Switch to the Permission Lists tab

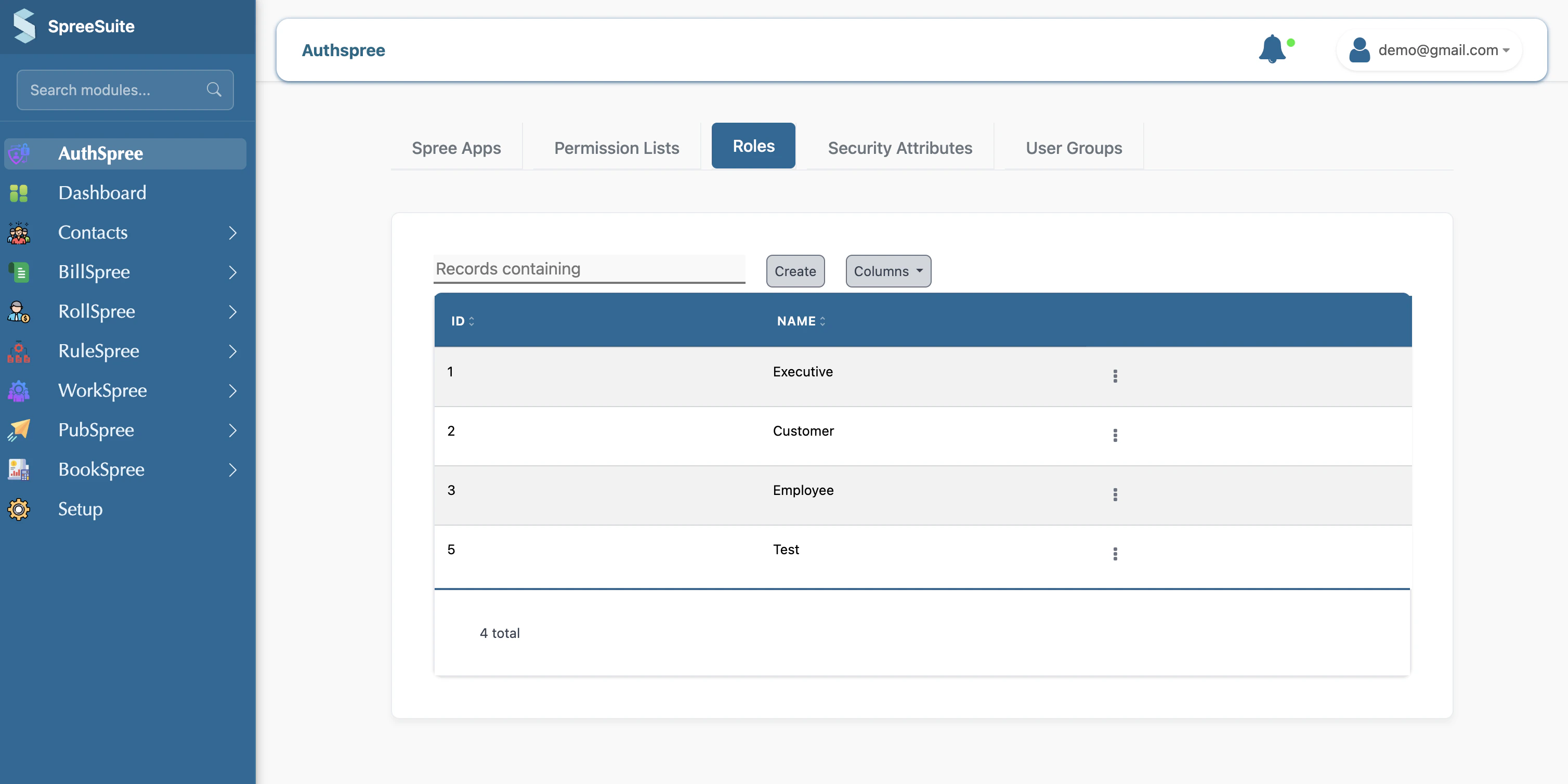click(x=616, y=147)
